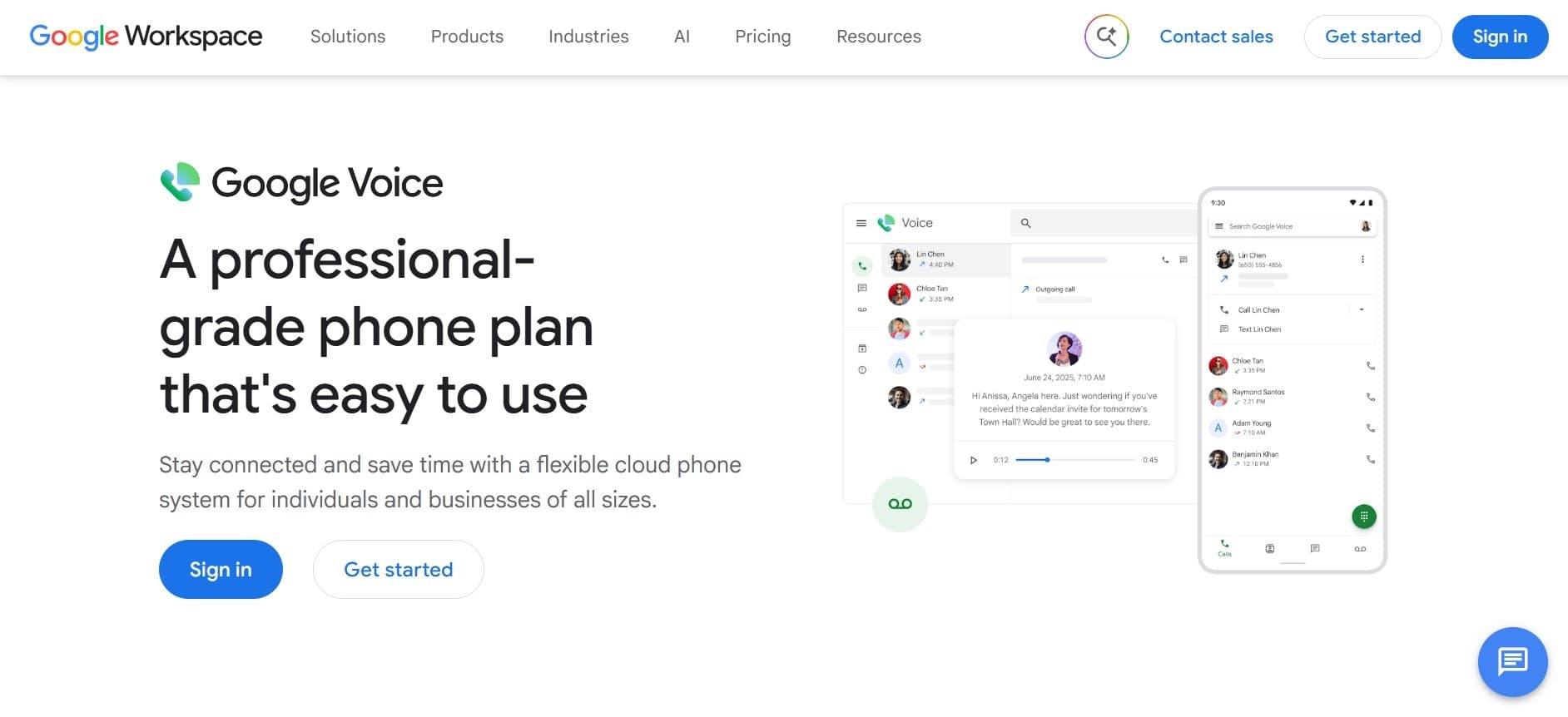
Task: Open the Products menu
Action: (467, 37)
